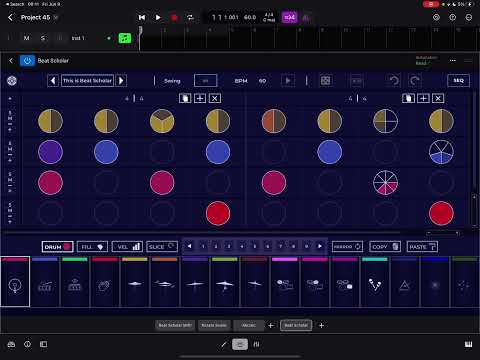Select the five-slice blue beat circle
The height and width of the screenshot is (360, 480).
[x=441, y=152]
